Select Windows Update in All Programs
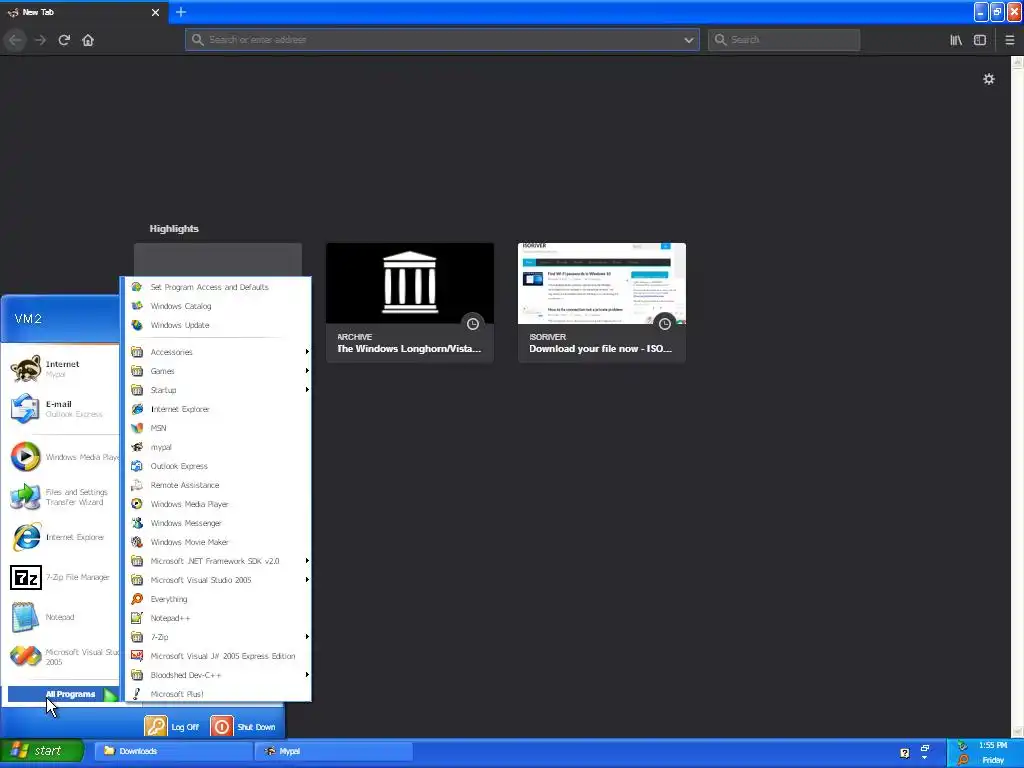 click(x=218, y=325)
